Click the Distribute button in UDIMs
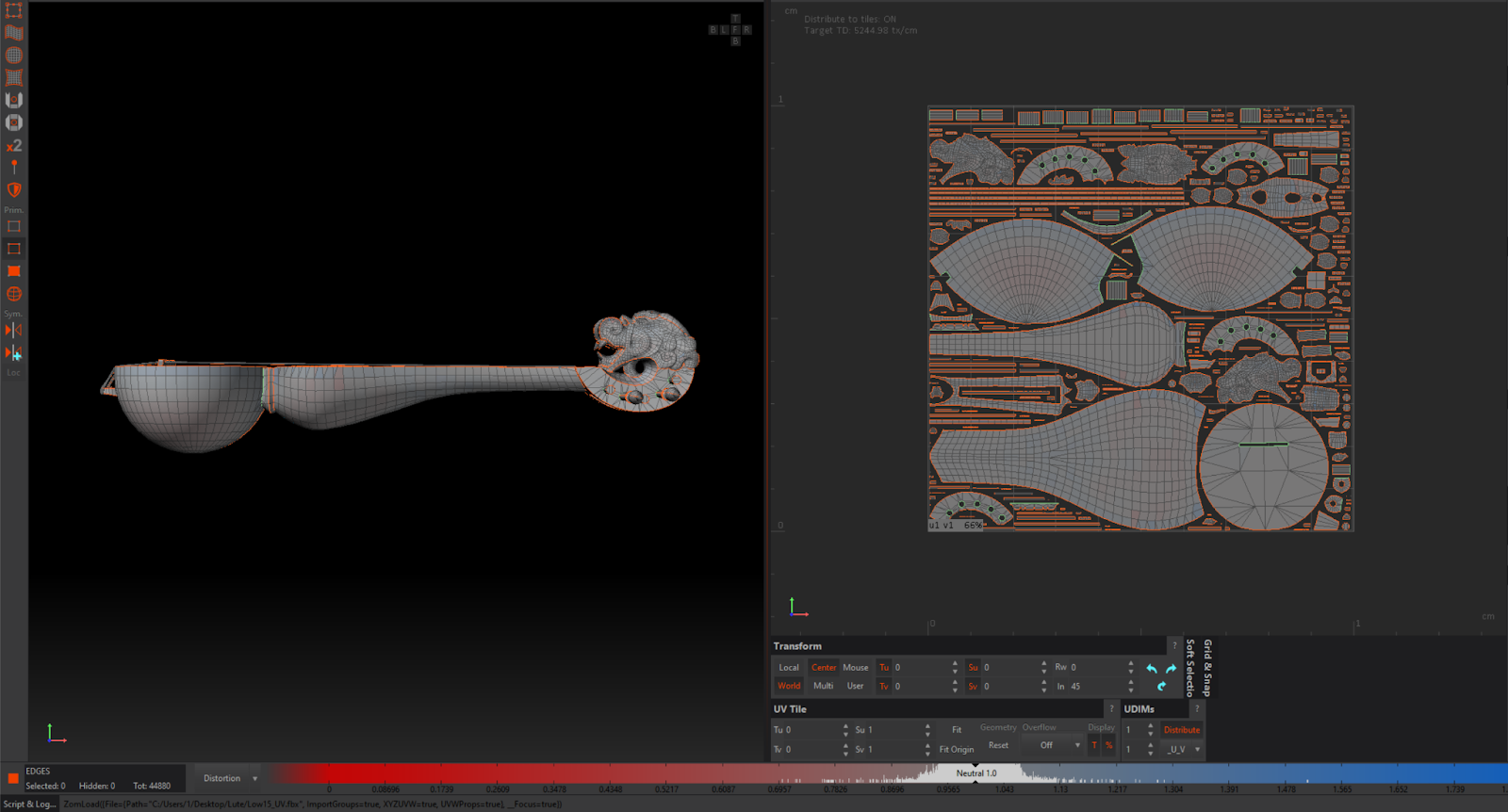 coord(1182,730)
